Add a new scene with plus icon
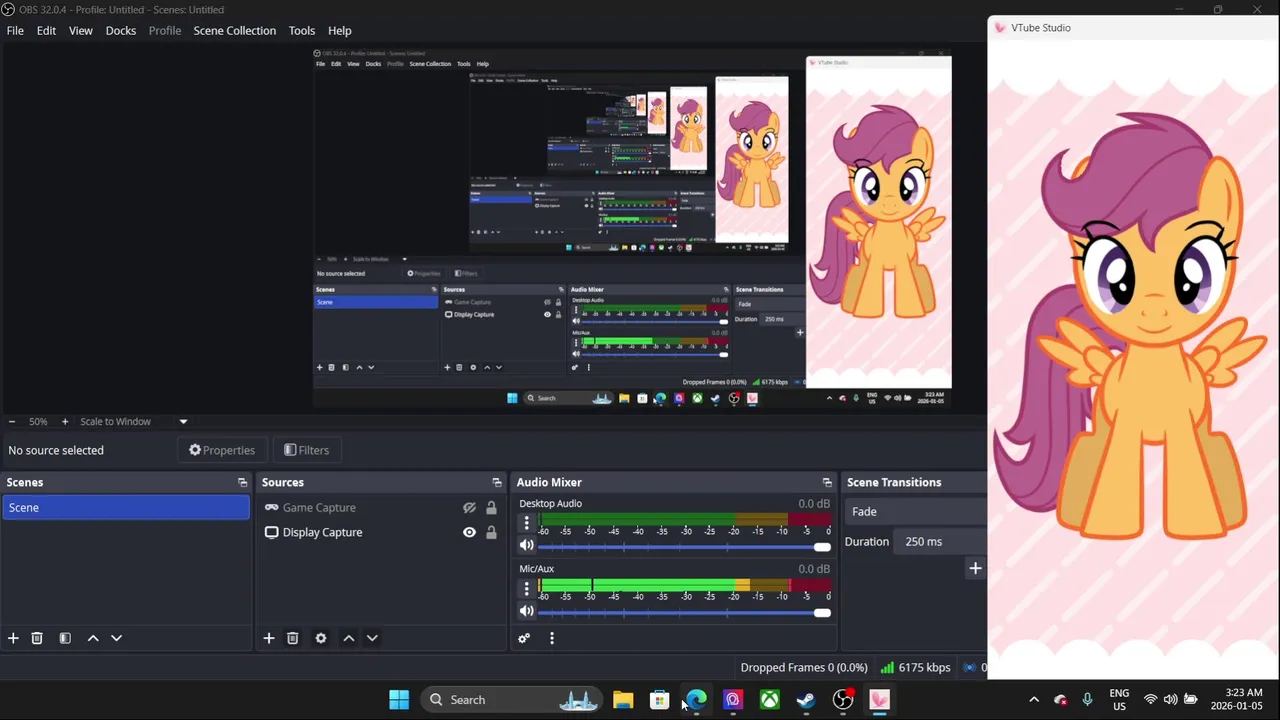The height and width of the screenshot is (720, 1280). (13, 638)
